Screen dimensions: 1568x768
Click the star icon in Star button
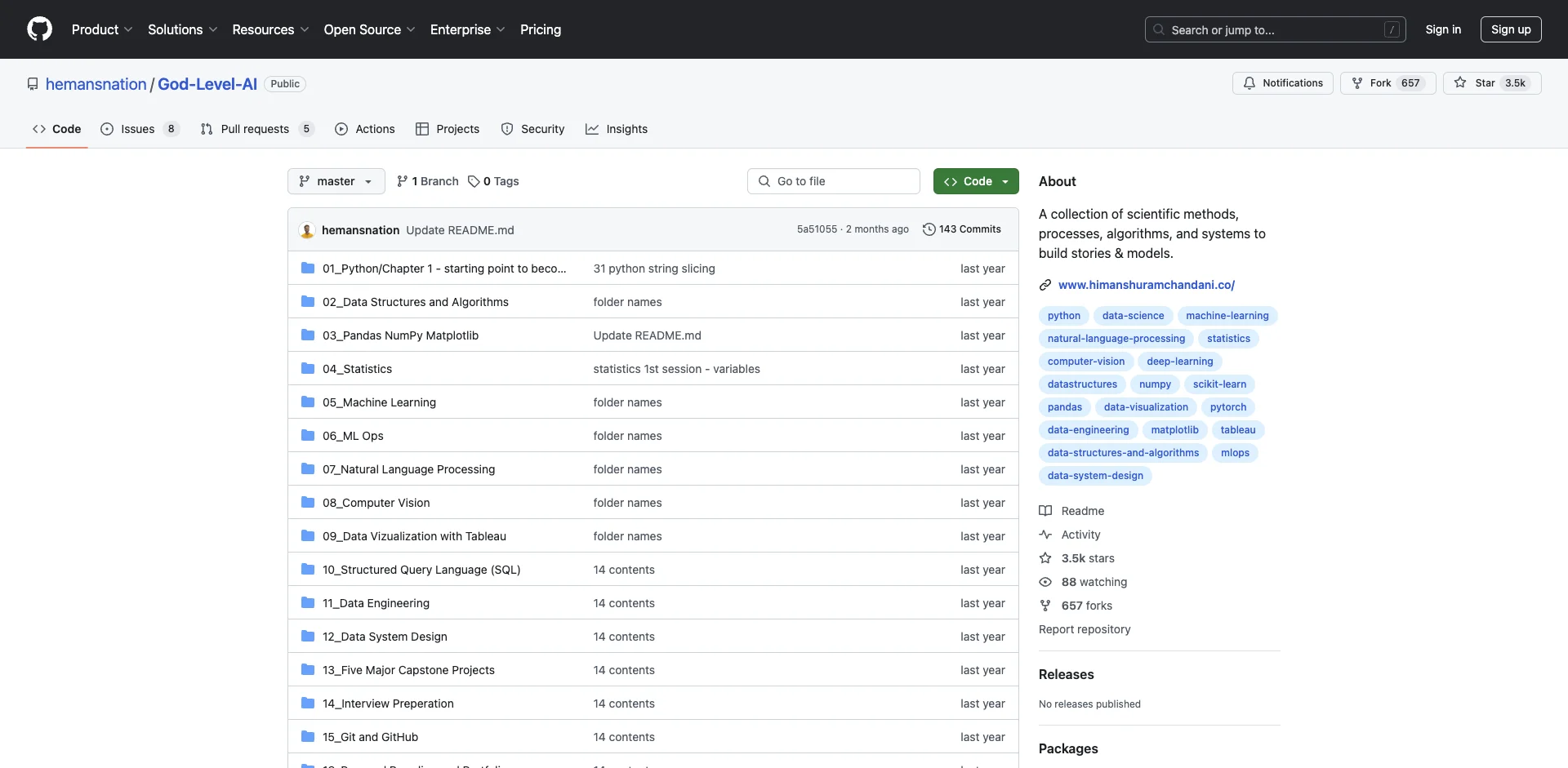pyautogui.click(x=1460, y=83)
